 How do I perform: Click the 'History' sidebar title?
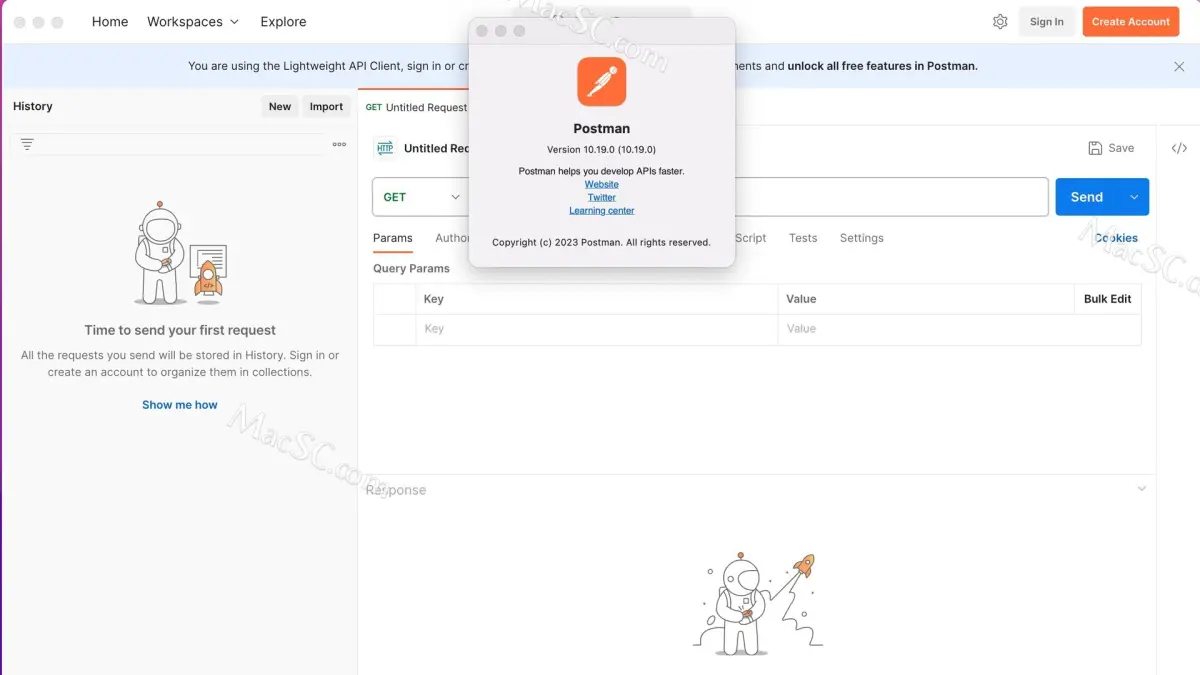click(33, 106)
